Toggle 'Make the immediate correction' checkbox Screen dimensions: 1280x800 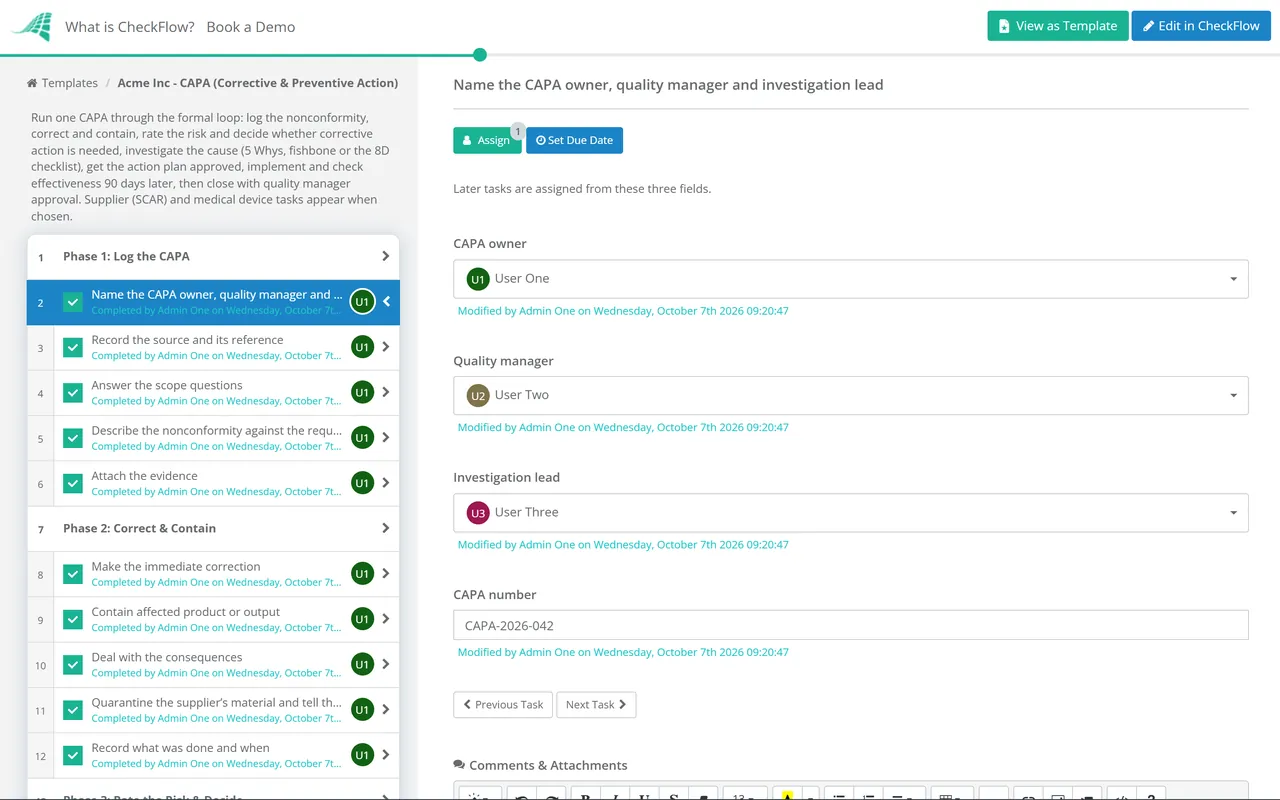point(73,574)
